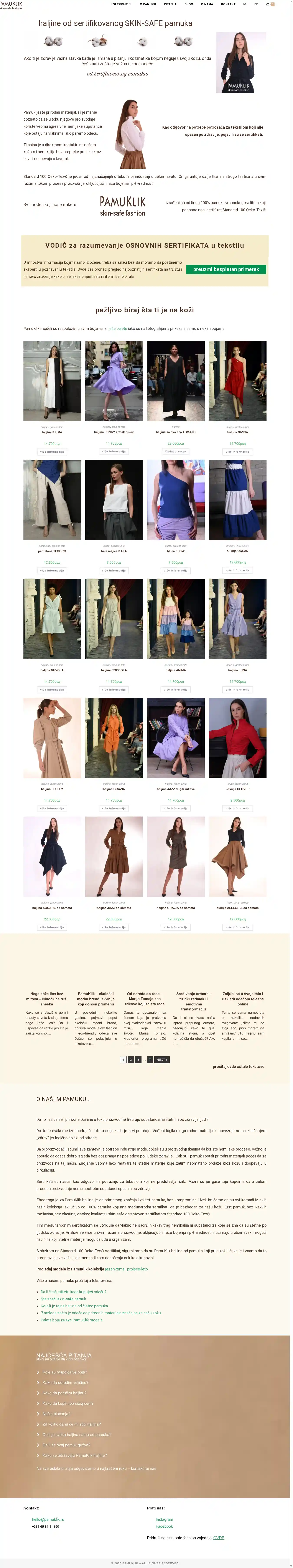This screenshot has width=293, height=1568.
Task: Go to blog page 2 in pagination
Action: (x=130, y=1060)
